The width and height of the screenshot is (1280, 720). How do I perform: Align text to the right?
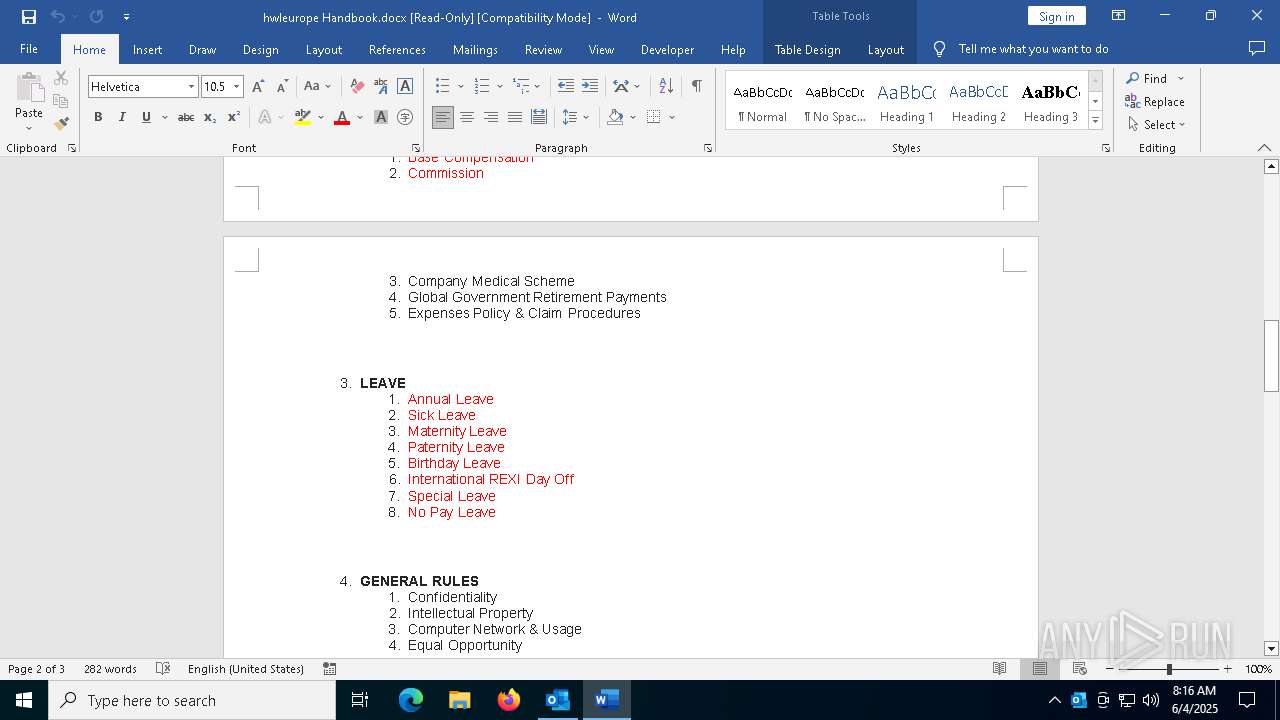point(491,117)
